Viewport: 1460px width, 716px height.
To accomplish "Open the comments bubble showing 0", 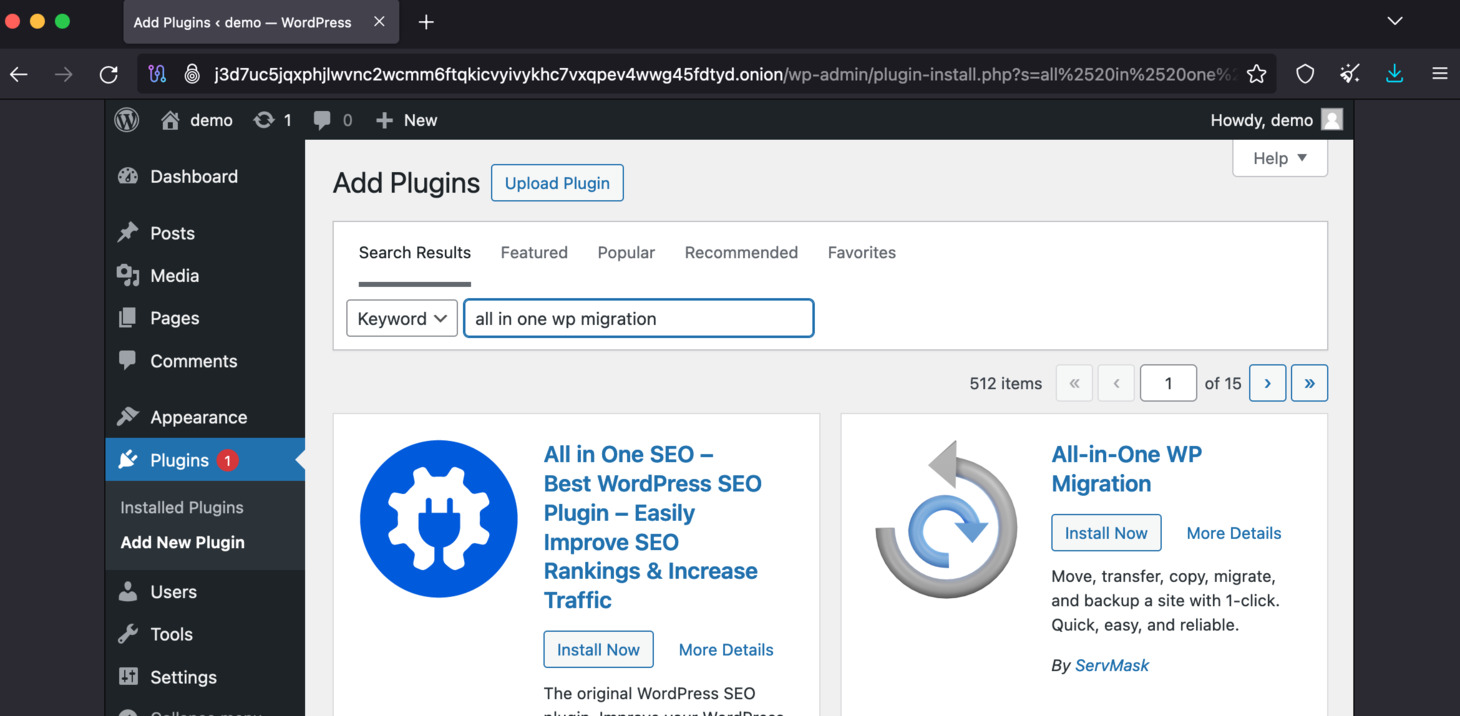I will click(x=333, y=120).
